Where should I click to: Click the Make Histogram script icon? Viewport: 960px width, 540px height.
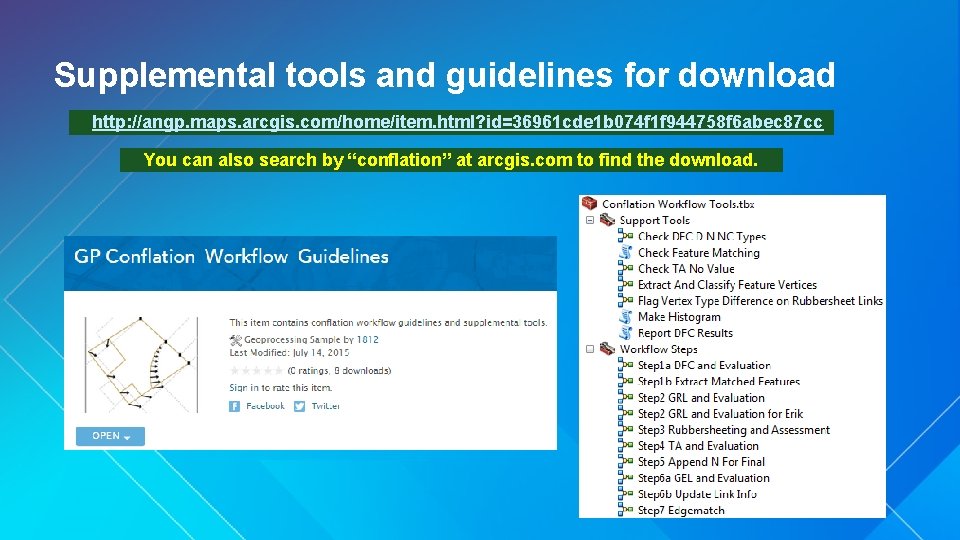[626, 317]
